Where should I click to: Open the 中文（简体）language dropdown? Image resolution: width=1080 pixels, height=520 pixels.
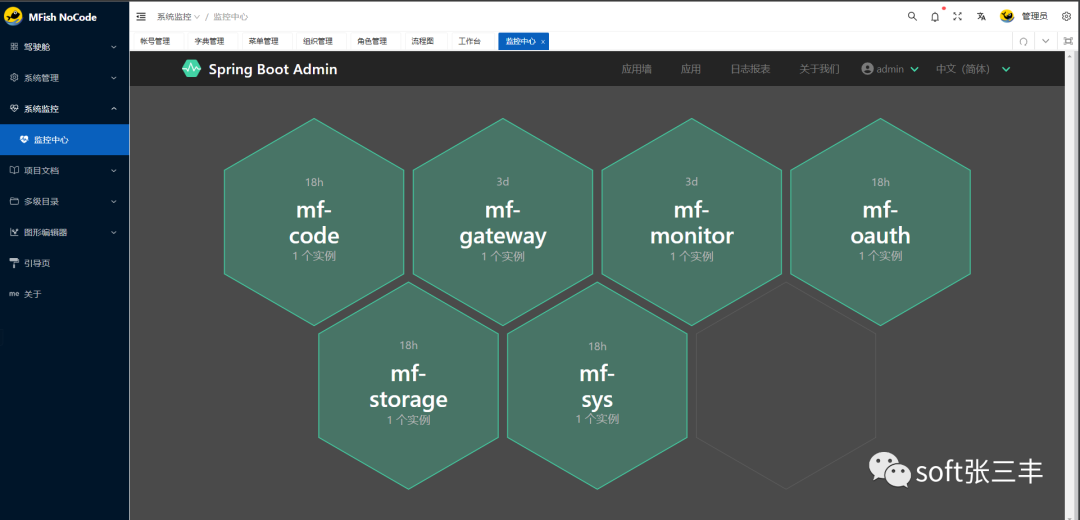click(x=973, y=69)
